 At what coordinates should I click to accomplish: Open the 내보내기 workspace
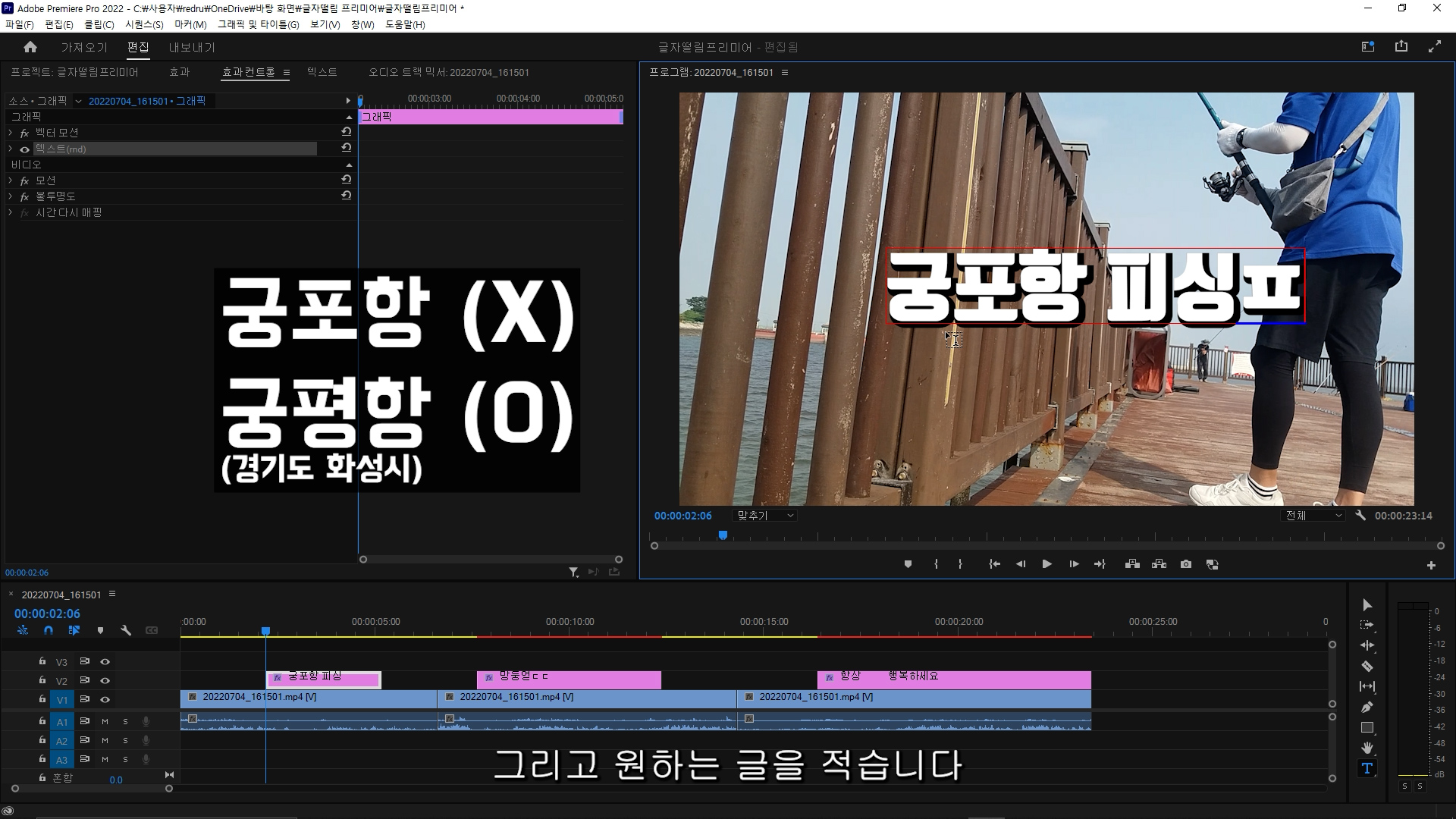coord(192,47)
